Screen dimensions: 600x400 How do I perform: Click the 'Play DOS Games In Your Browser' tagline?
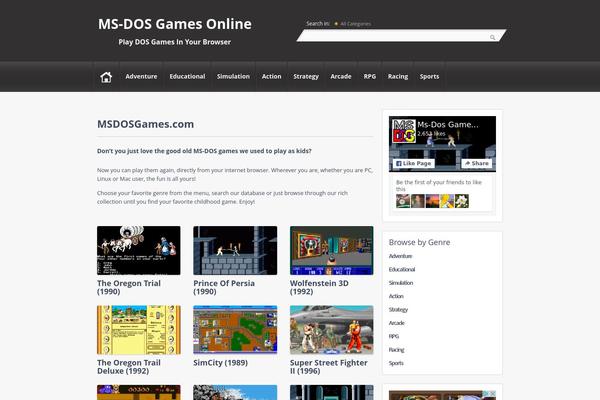[174, 42]
